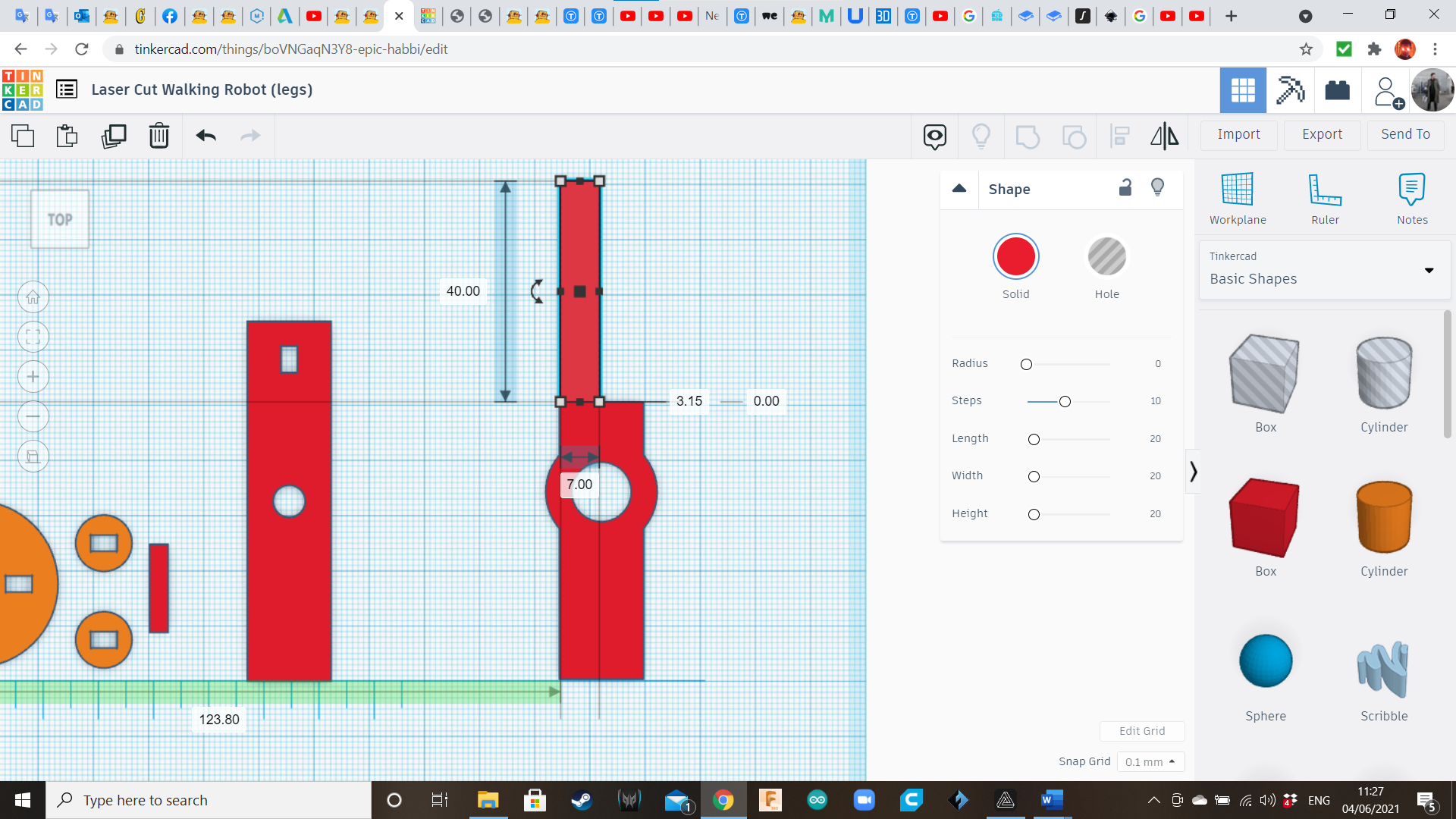The width and height of the screenshot is (1456, 819).
Task: Collapse the Shape panel arrow
Action: point(959,189)
